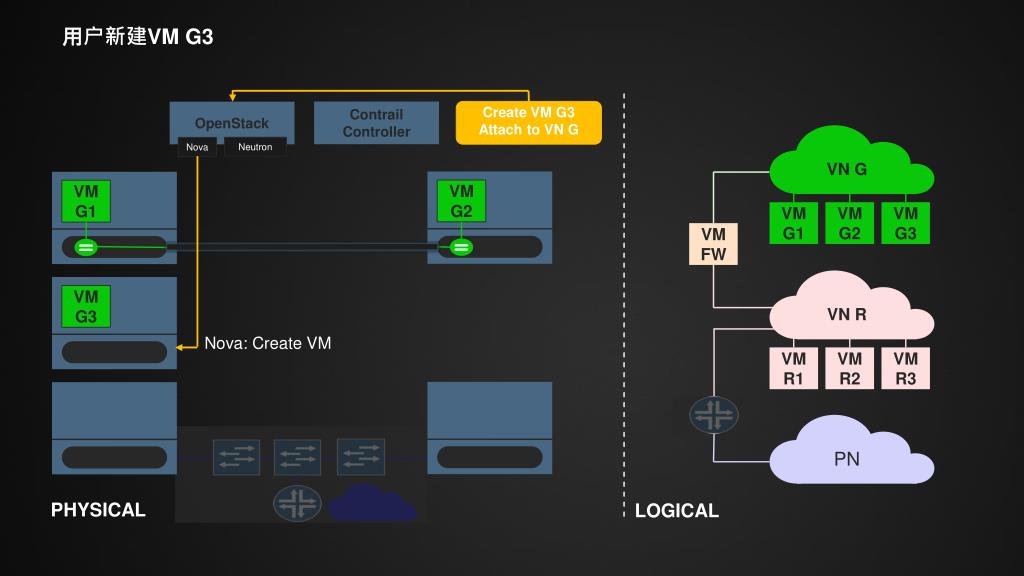Viewport: 1024px width, 576px height.
Task: Click green vRouter icon under VM G2
Action: pyautogui.click(x=461, y=248)
